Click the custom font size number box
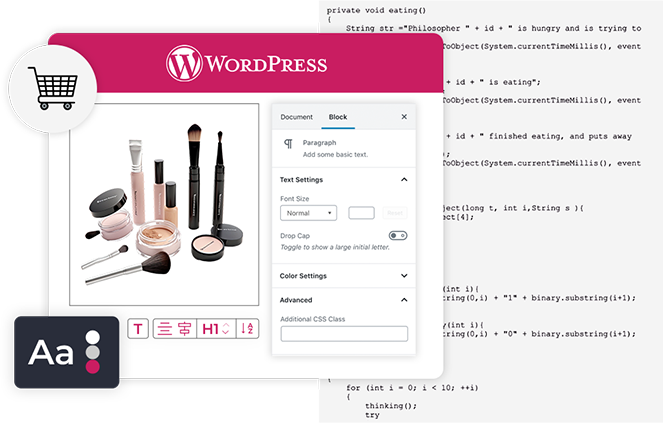This screenshot has height=423, width=663. click(361, 213)
